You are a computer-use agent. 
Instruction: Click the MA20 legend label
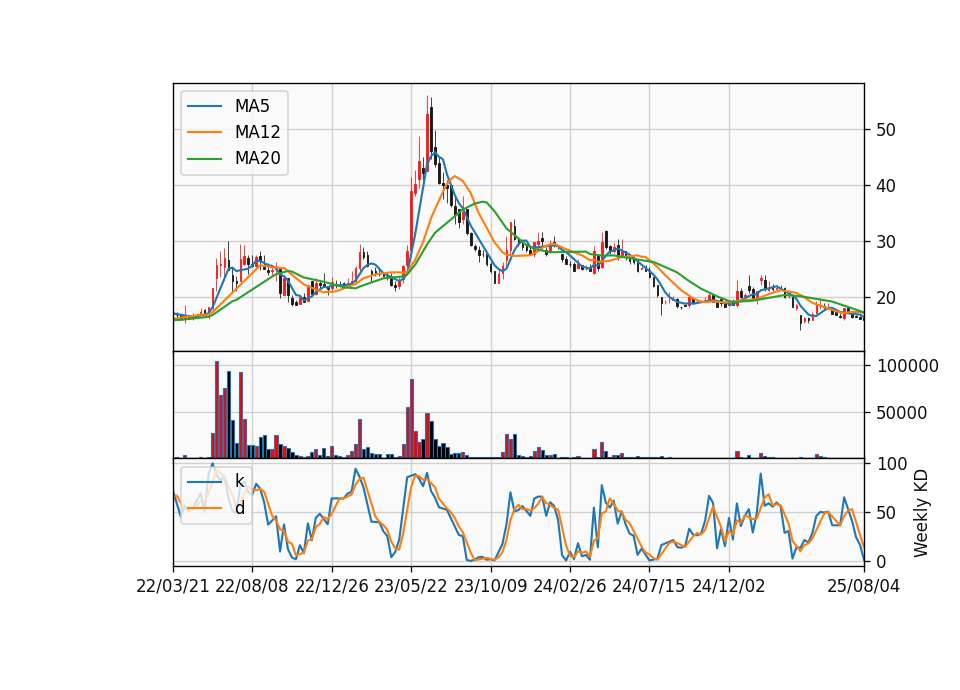257,158
